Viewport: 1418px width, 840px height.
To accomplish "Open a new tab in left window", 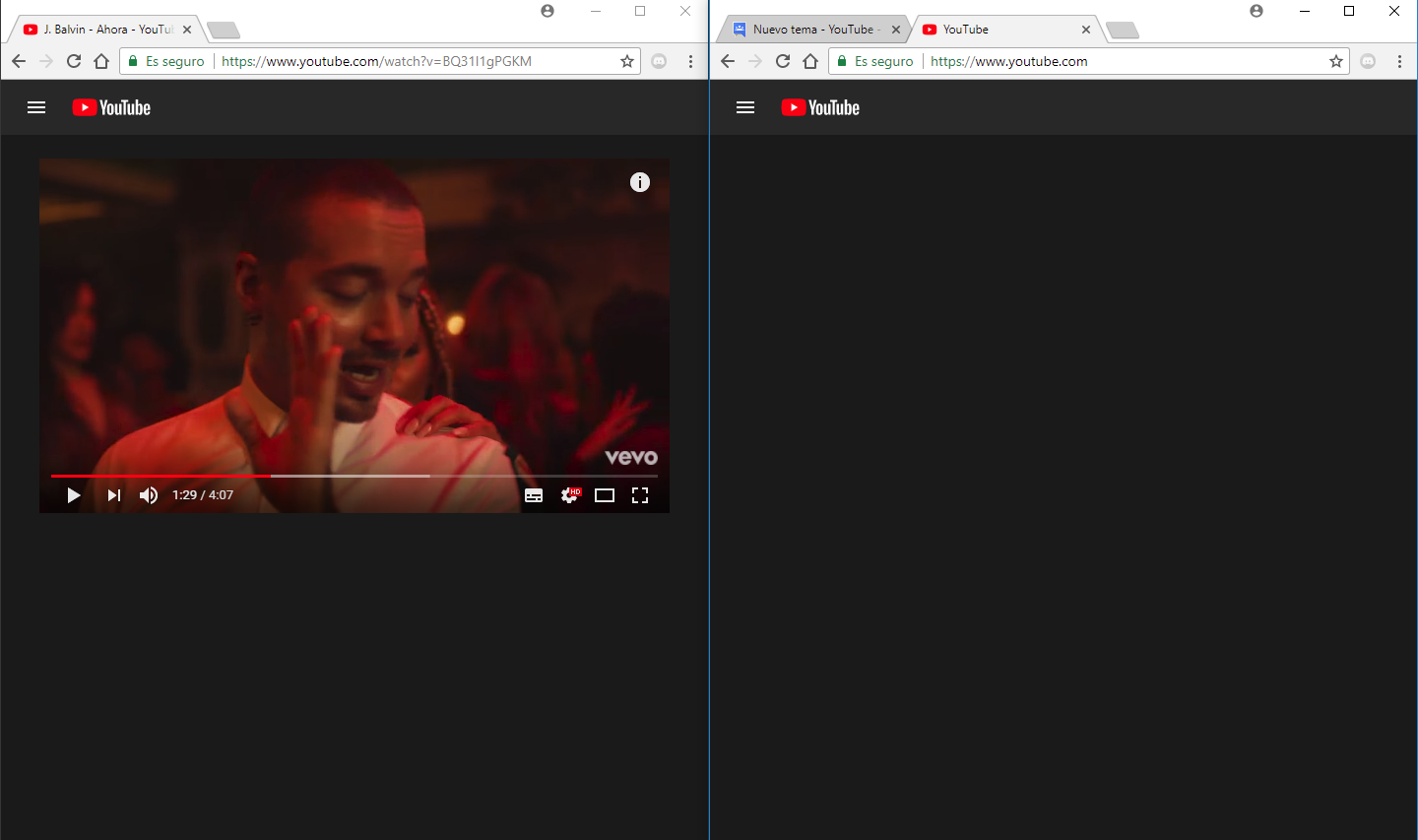I will pyautogui.click(x=224, y=31).
